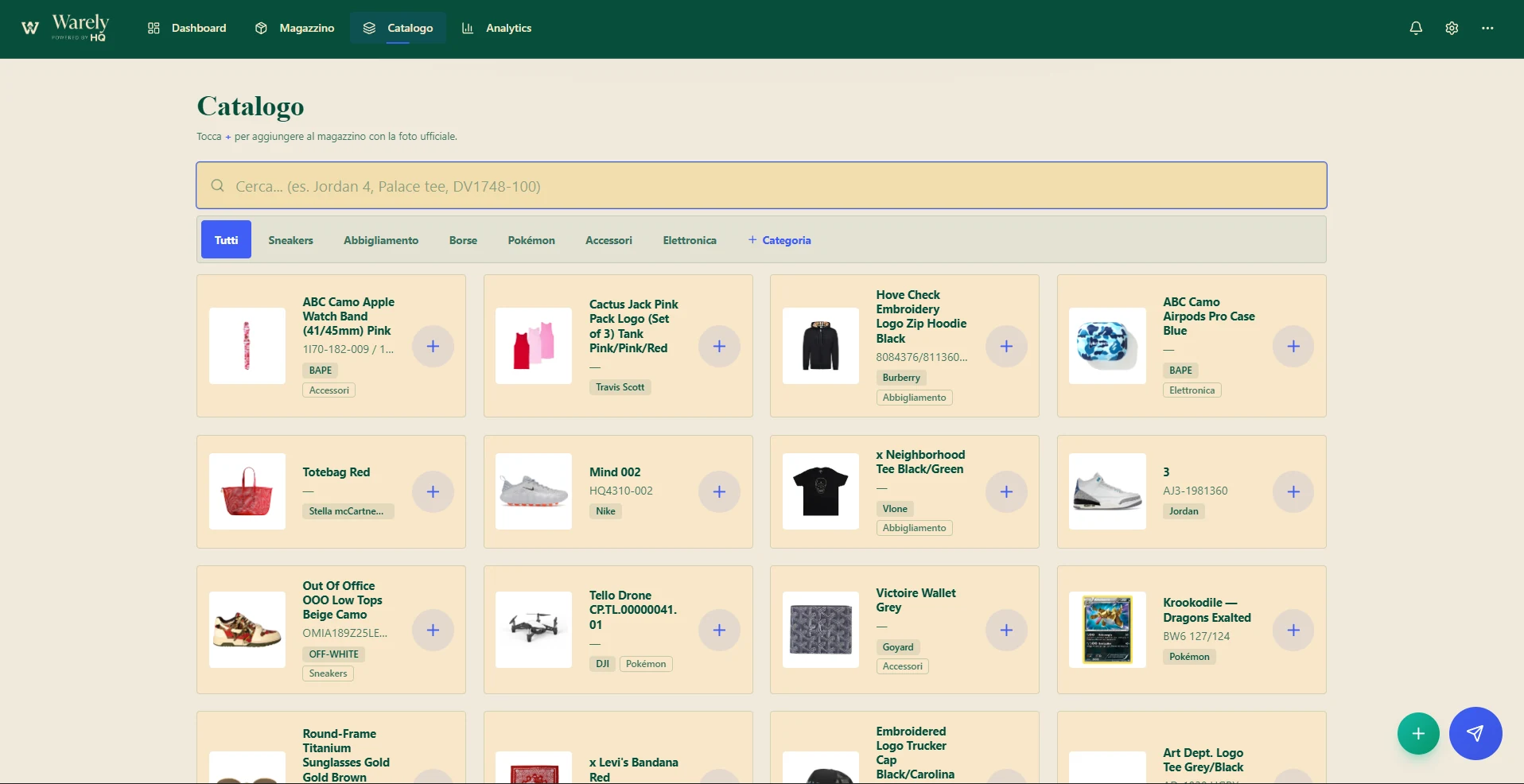Image resolution: width=1524 pixels, height=784 pixels.
Task: Select the Tutti filter tab
Action: click(226, 239)
